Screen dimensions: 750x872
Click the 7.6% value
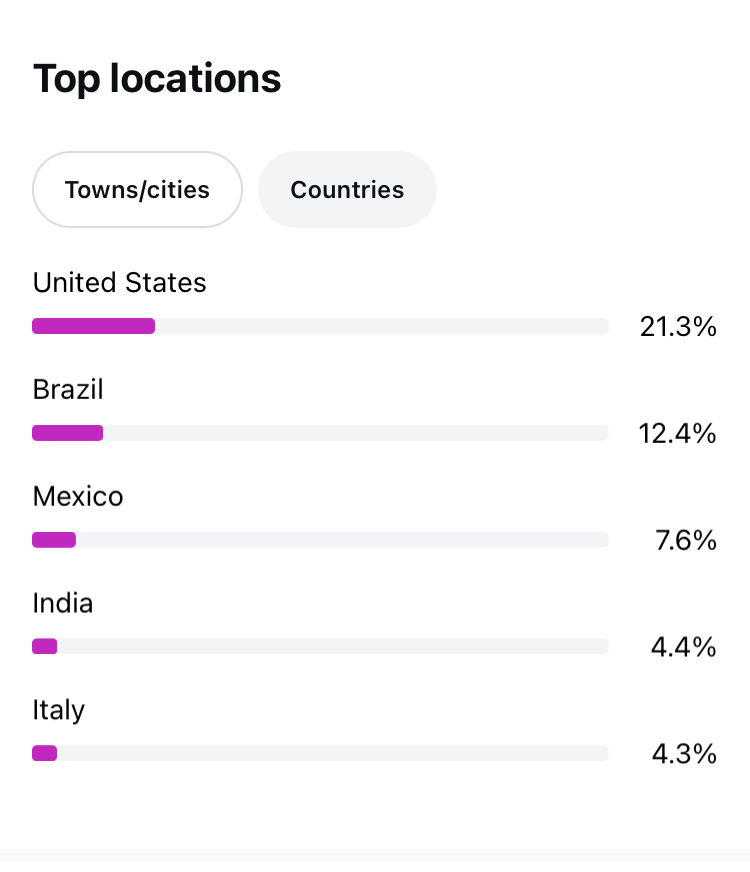point(685,540)
